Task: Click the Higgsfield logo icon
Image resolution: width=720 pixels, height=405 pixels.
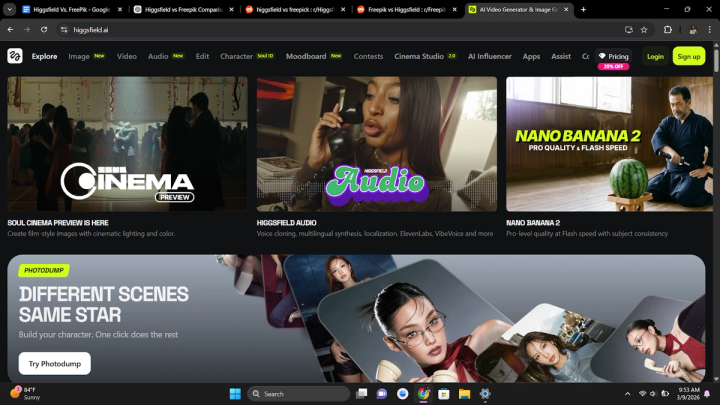Action: 15,56
